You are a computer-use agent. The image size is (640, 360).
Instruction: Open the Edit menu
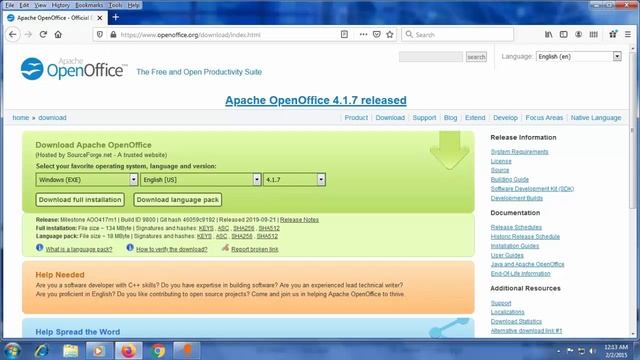pyautogui.click(x=24, y=5)
